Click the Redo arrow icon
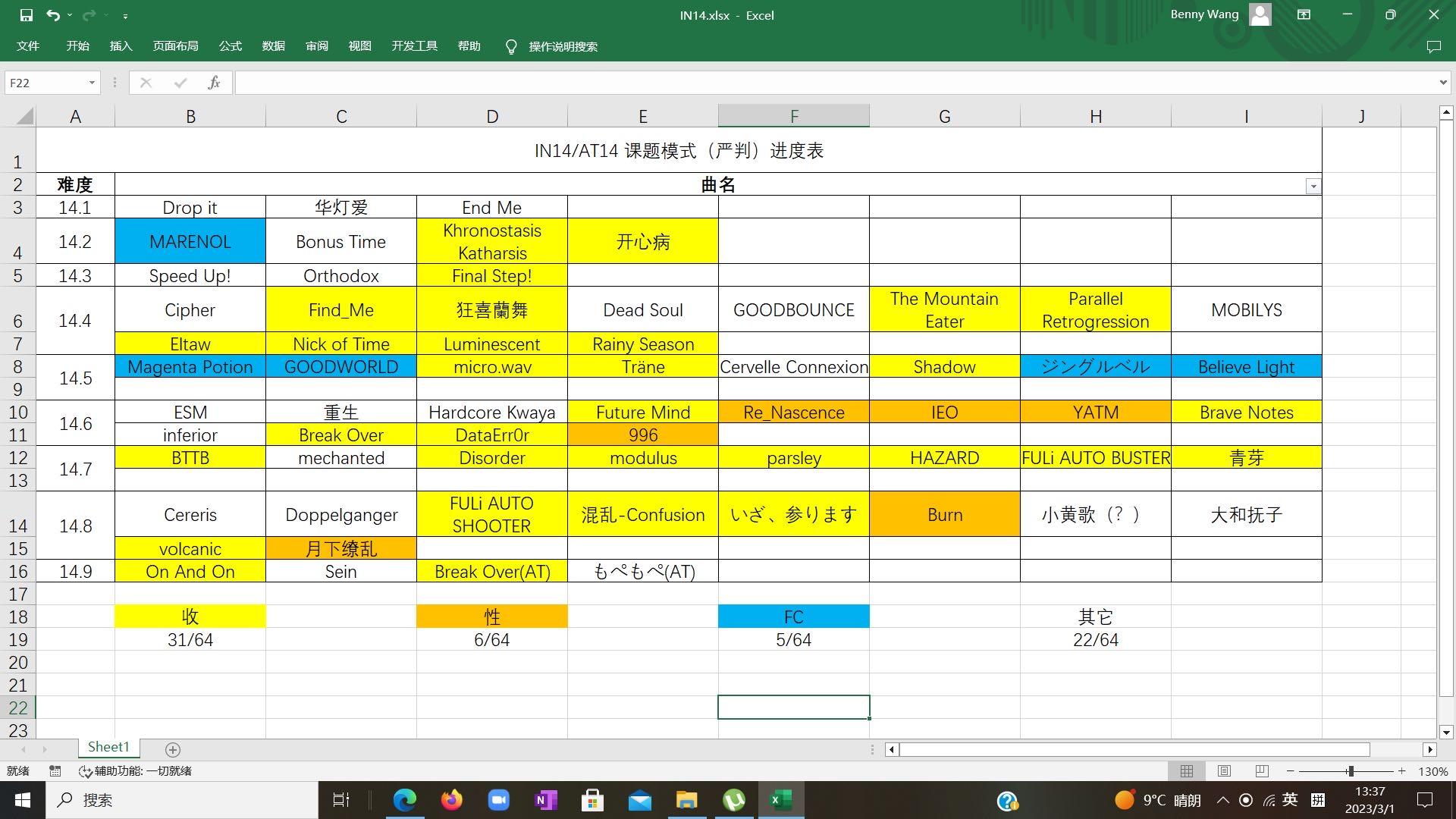The image size is (1456, 819). pos(89,15)
